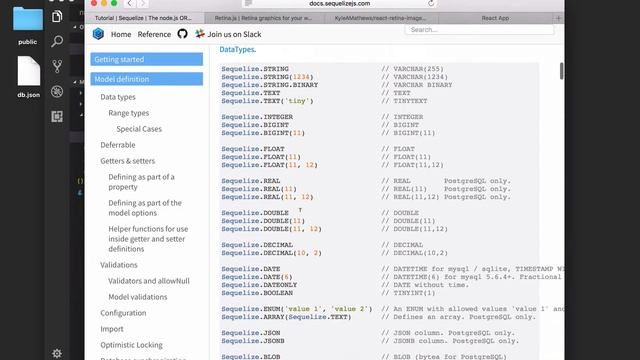Reload the page with refresh icon
Image resolution: width=640 pixels, height=360 pixels.
431,3
